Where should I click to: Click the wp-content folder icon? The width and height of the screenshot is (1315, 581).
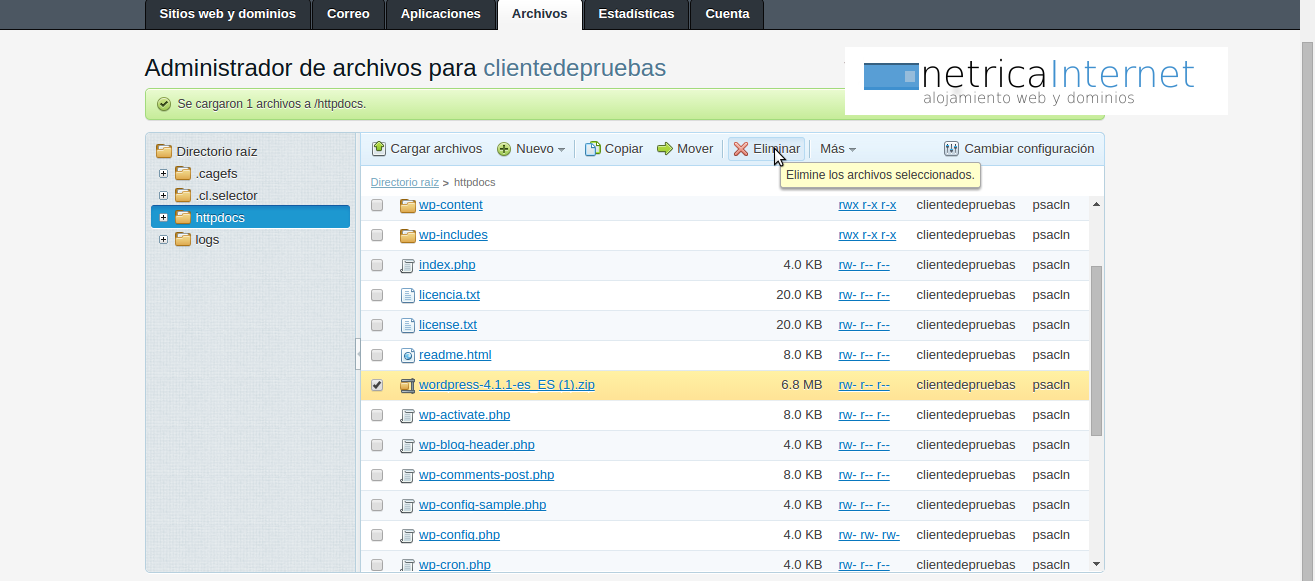coord(407,205)
